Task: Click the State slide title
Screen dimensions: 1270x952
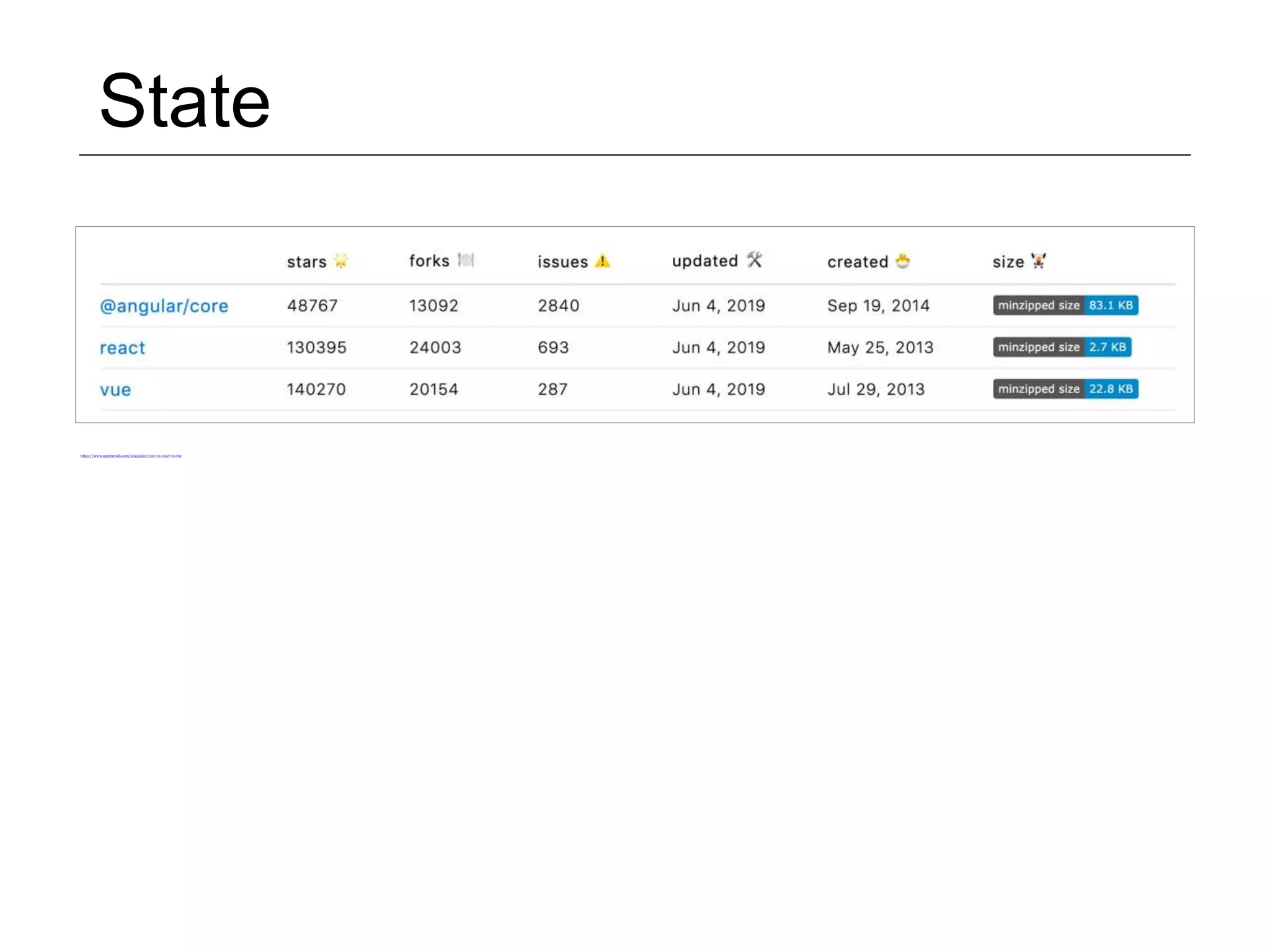Action: (x=184, y=101)
